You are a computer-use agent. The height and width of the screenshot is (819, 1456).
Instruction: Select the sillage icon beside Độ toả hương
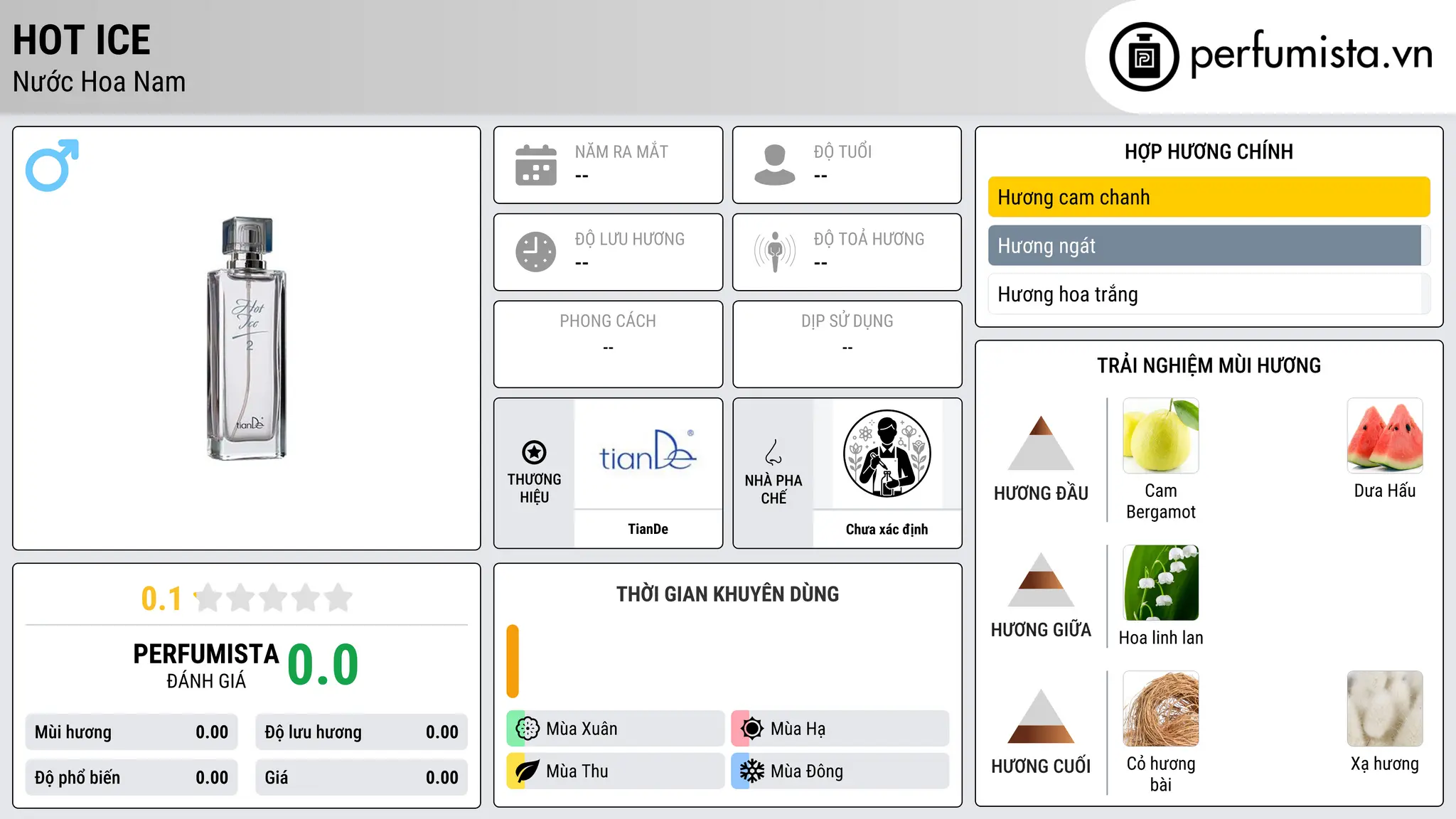[775, 252]
